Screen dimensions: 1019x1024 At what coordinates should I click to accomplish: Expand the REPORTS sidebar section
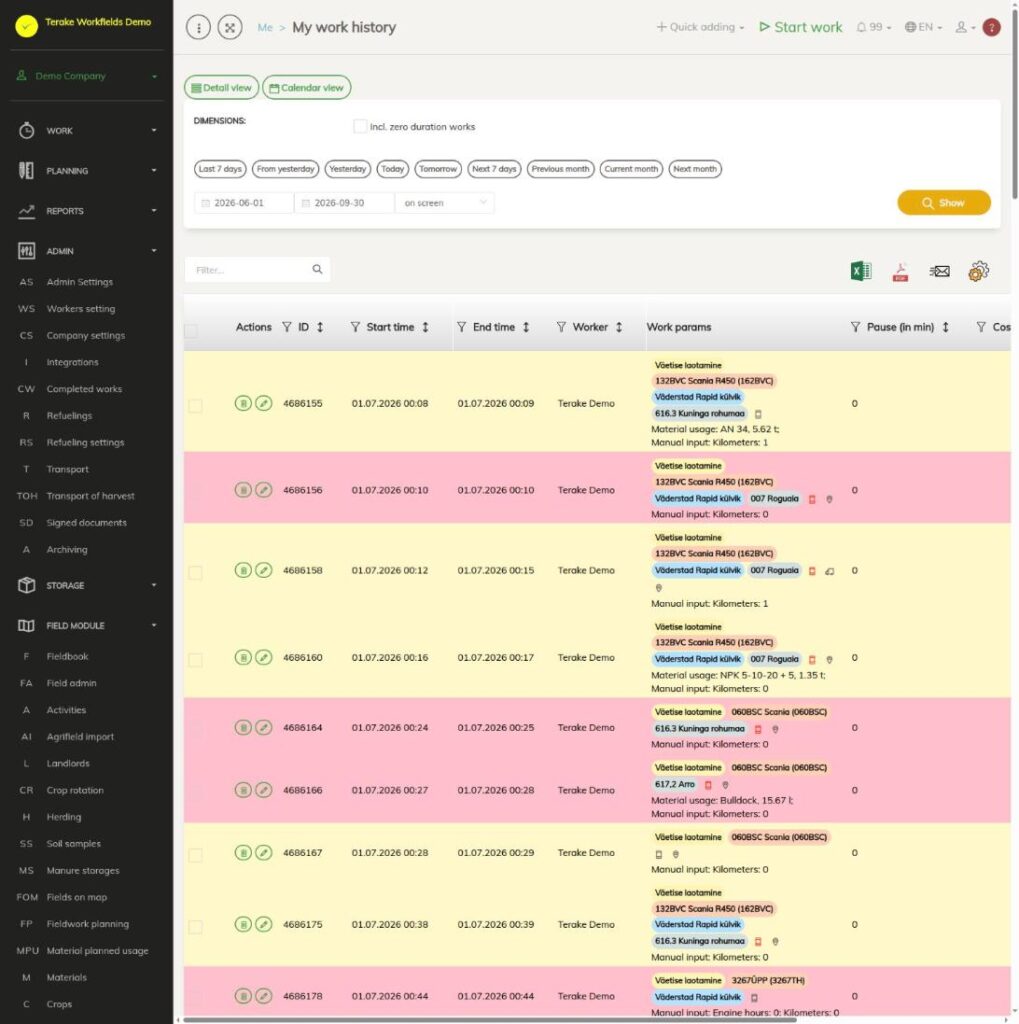[x=87, y=211]
